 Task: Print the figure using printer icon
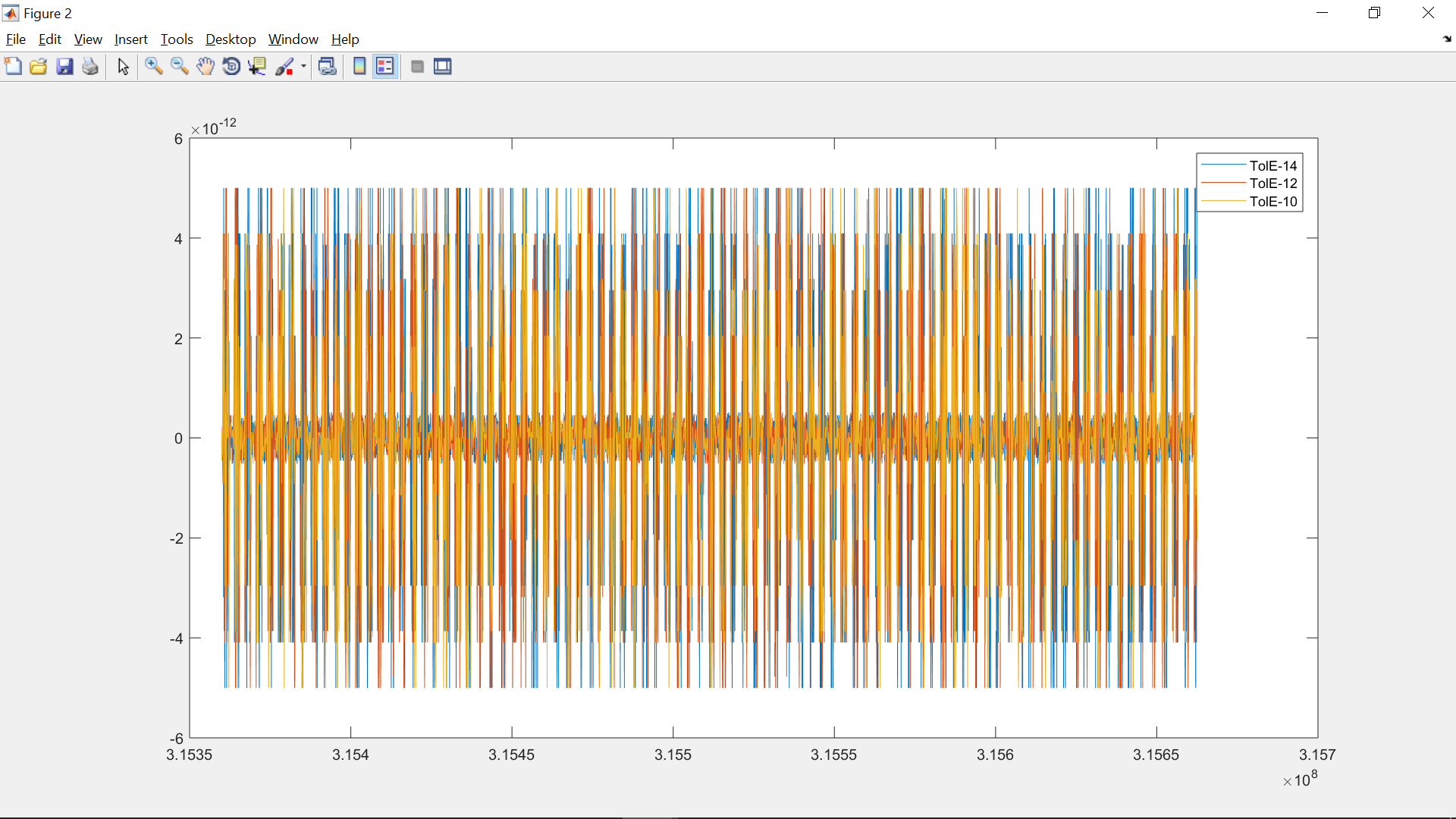[90, 67]
